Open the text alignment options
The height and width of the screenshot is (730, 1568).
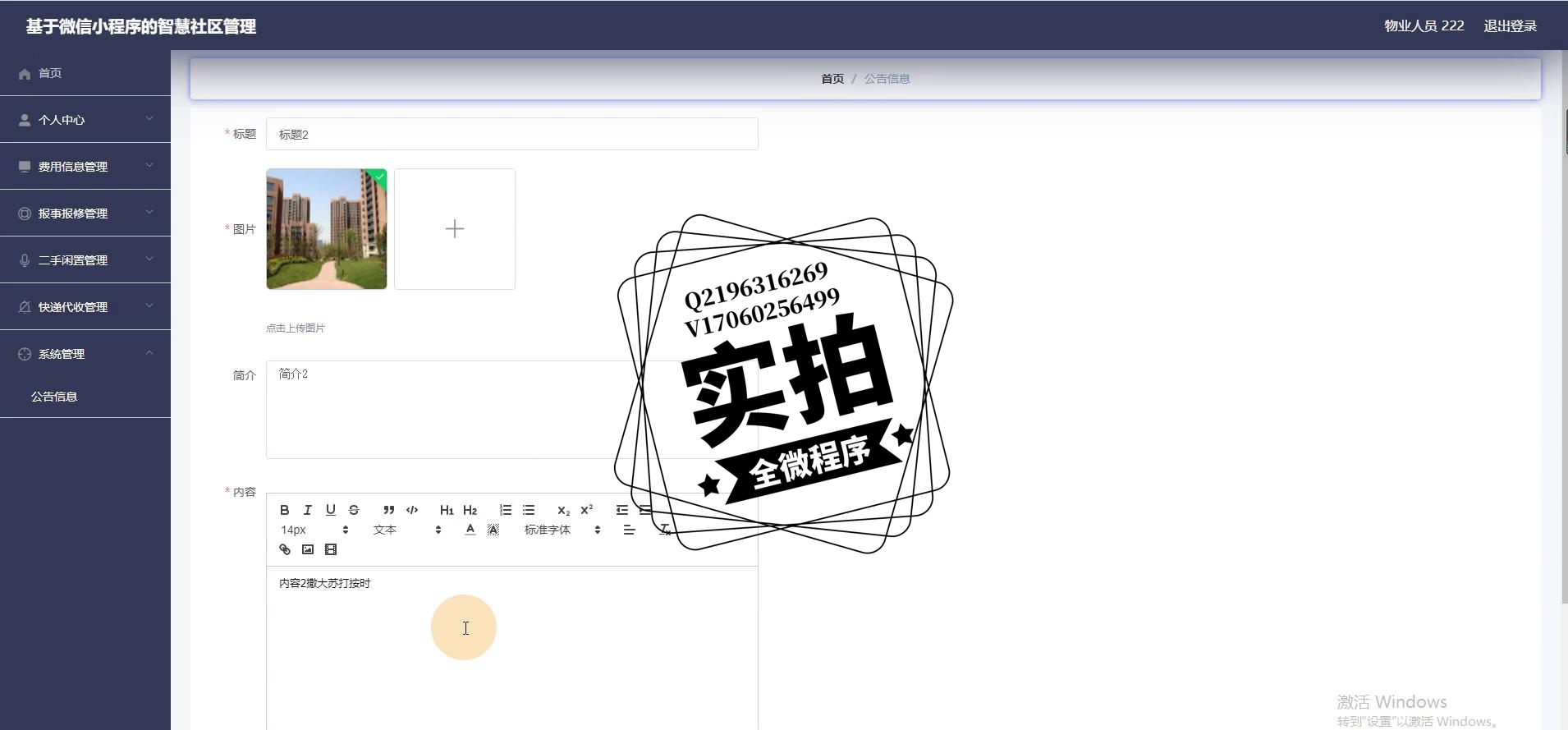[630, 530]
